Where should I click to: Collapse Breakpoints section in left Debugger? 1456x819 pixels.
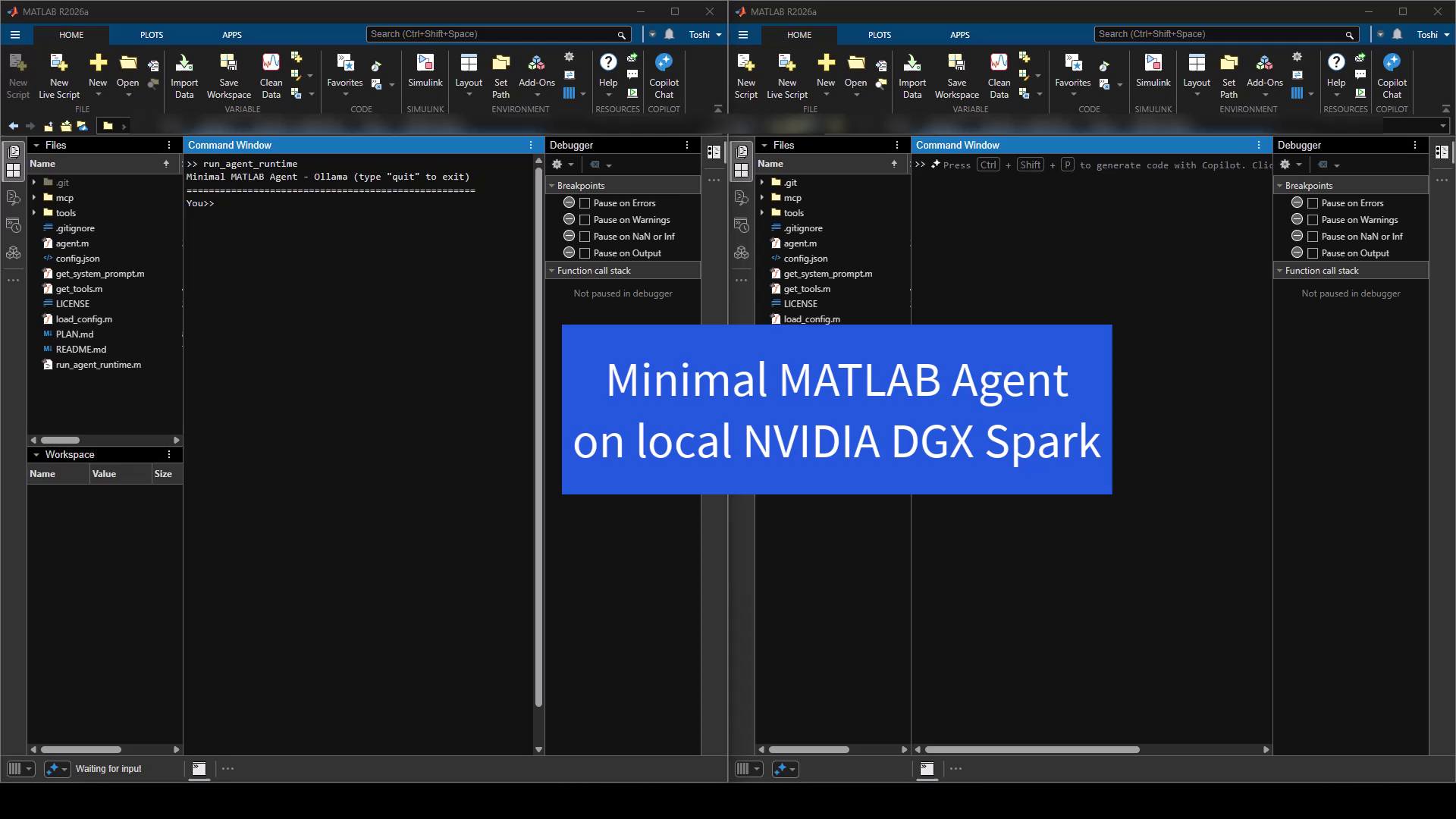pos(551,186)
